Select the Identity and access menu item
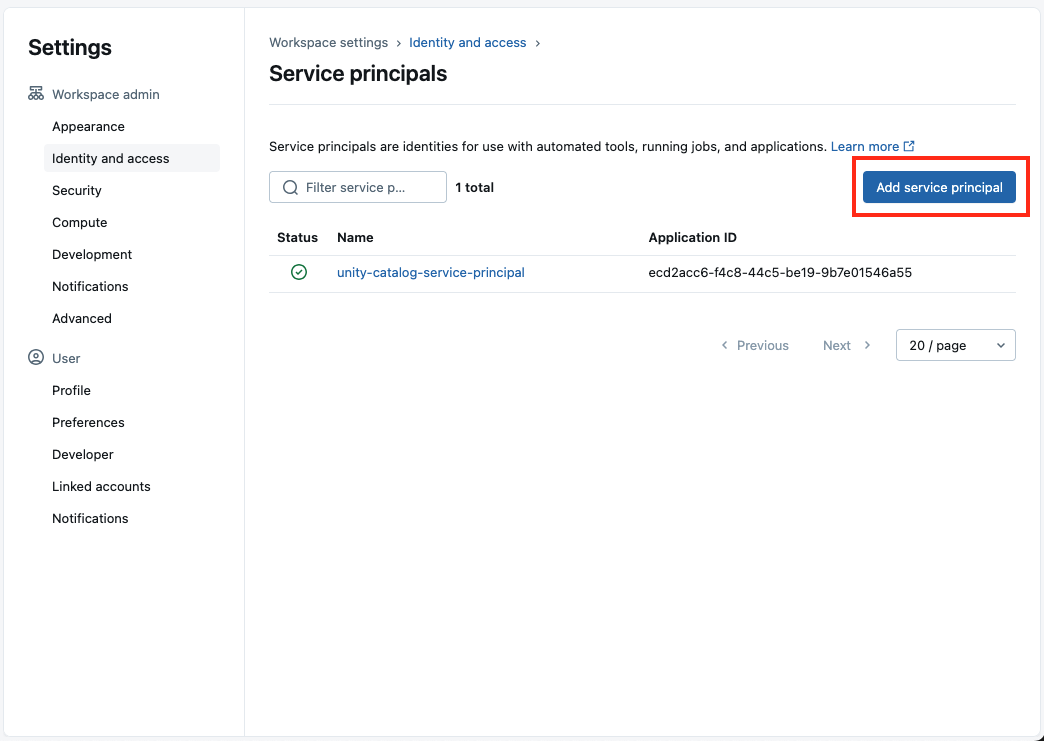Viewport: 1044px width, 741px height. (111, 158)
